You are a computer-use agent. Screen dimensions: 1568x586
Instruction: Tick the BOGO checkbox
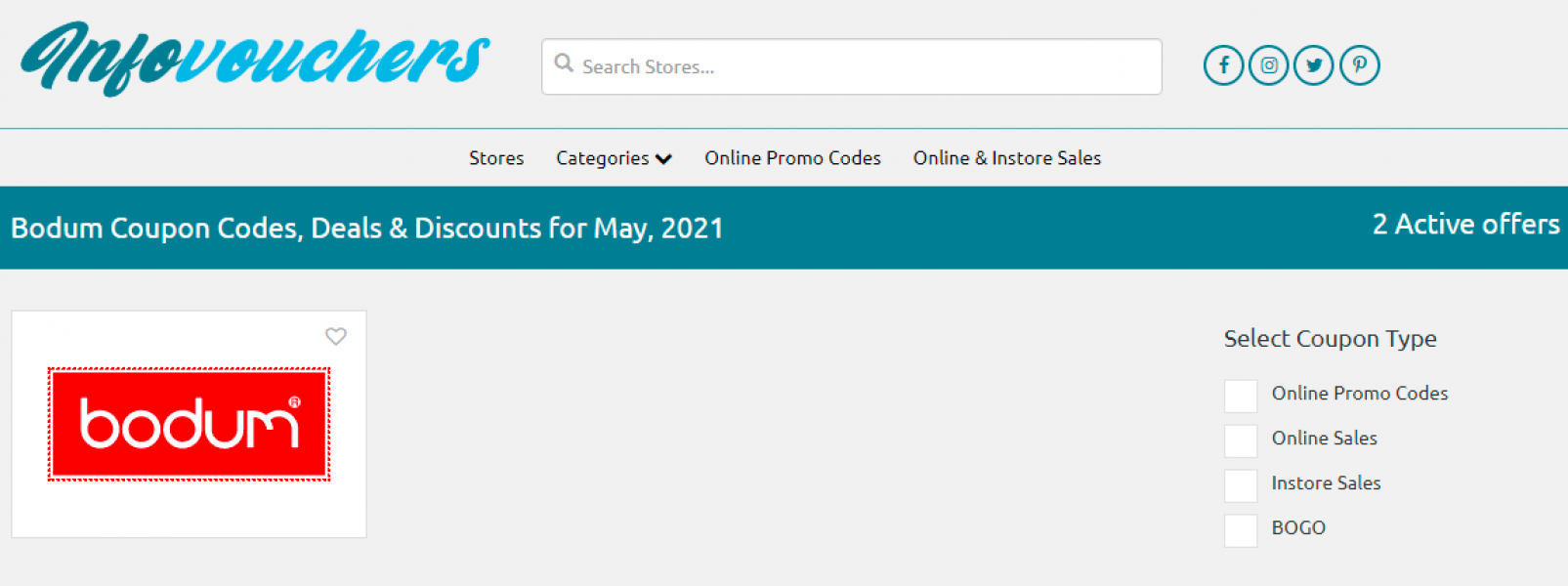1241,530
